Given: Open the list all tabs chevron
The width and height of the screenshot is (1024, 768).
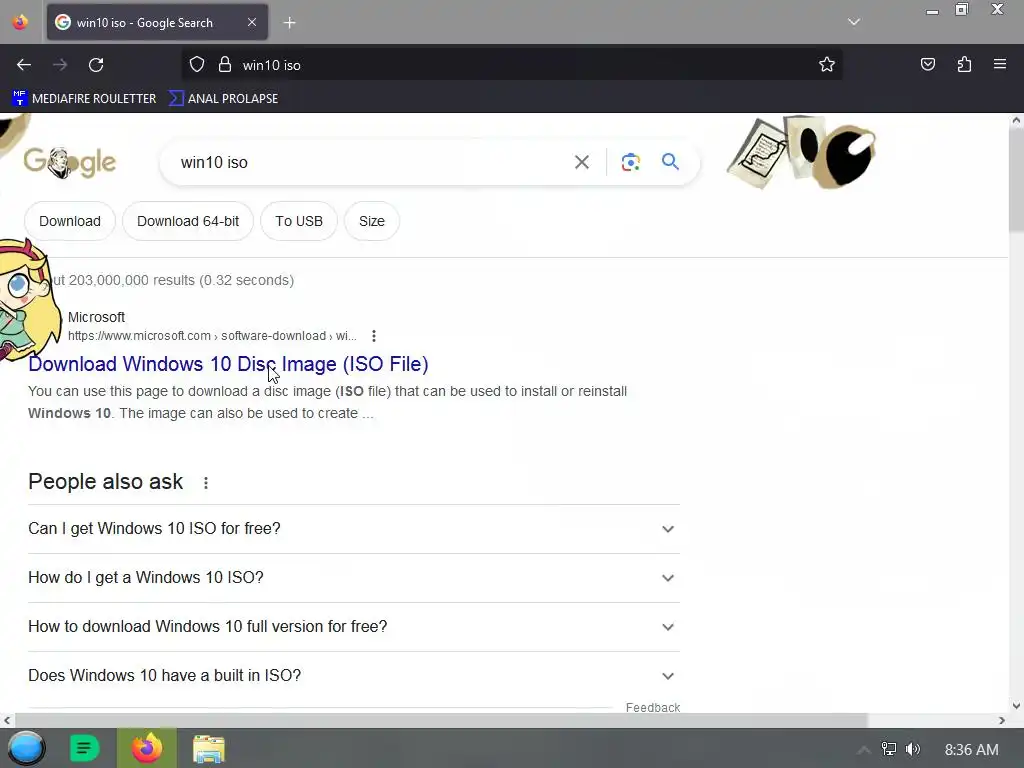Looking at the screenshot, I should tap(854, 22).
